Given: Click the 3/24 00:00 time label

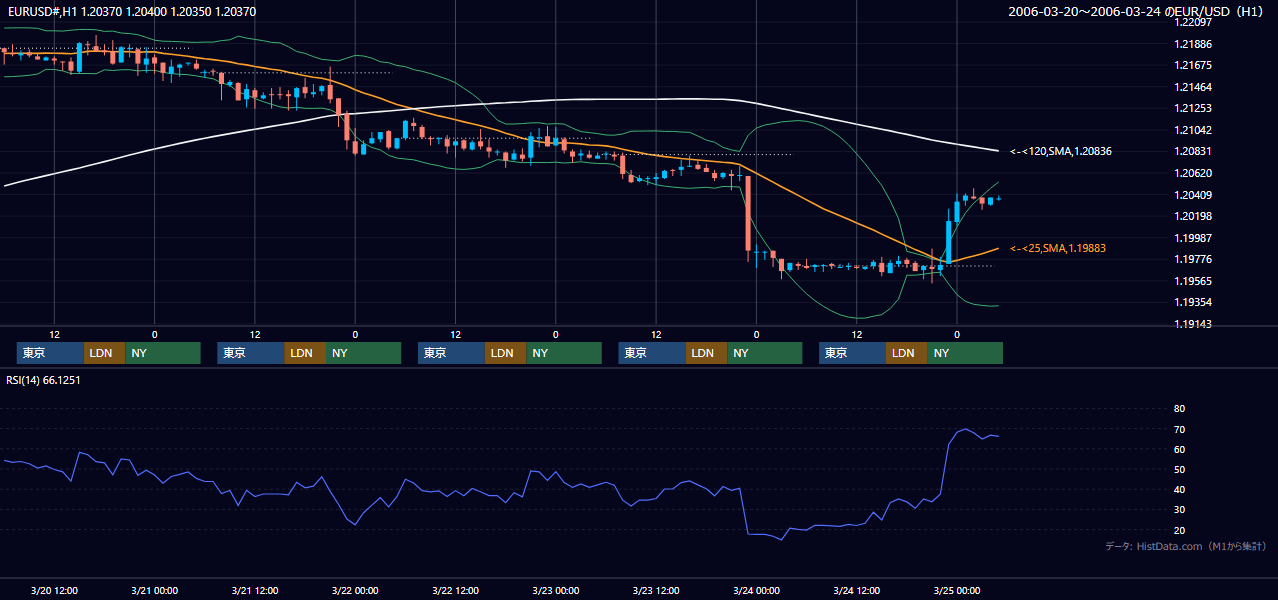Looking at the screenshot, I should pyautogui.click(x=756, y=590).
